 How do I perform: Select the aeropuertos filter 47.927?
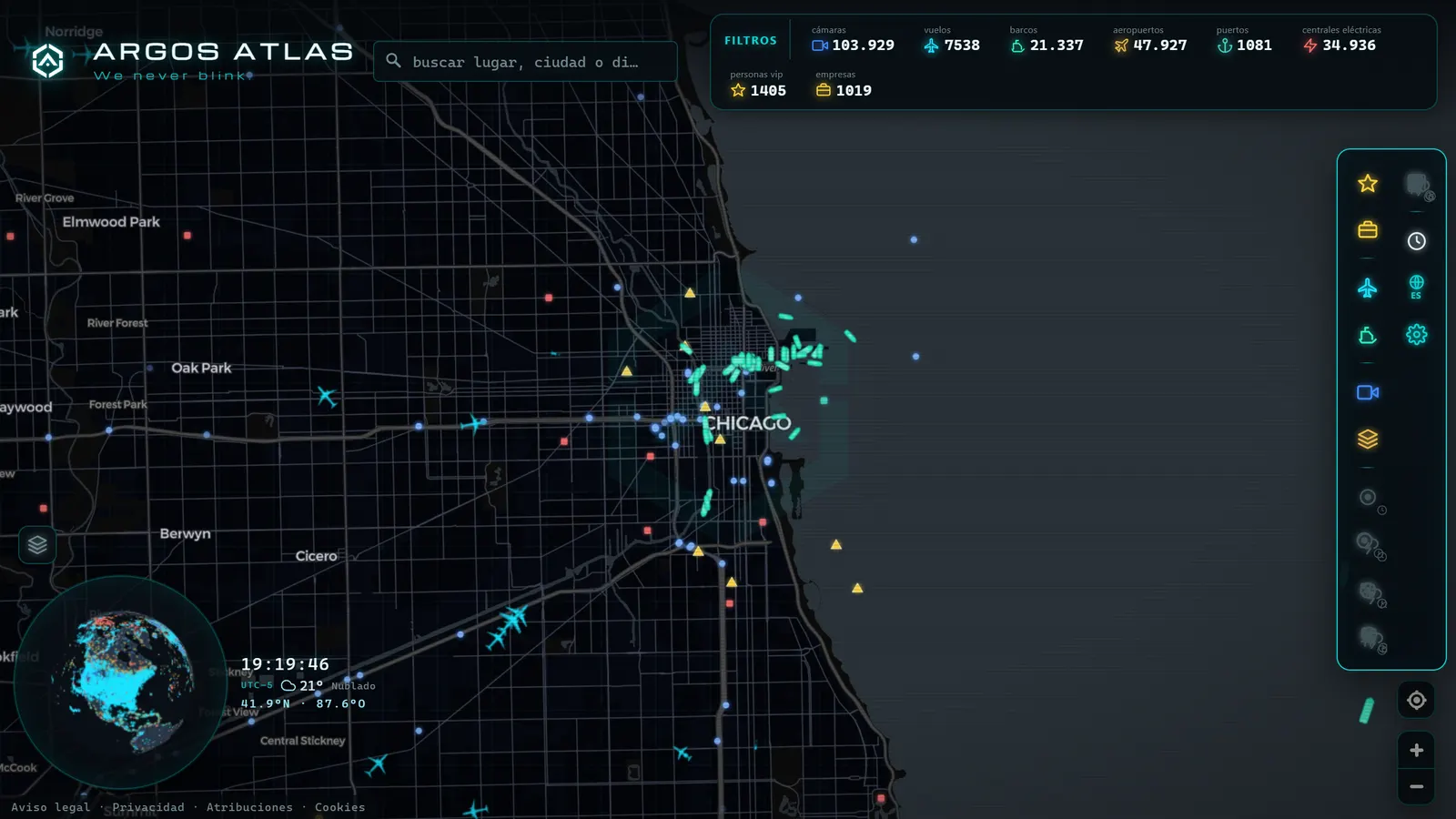1150,39
